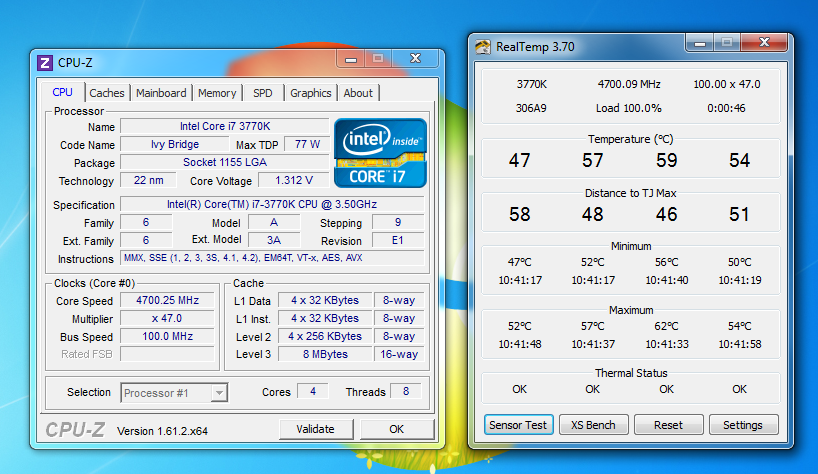Click RealTemp 'Load 100.0%' readout
818x474 pixels.
pos(629,108)
